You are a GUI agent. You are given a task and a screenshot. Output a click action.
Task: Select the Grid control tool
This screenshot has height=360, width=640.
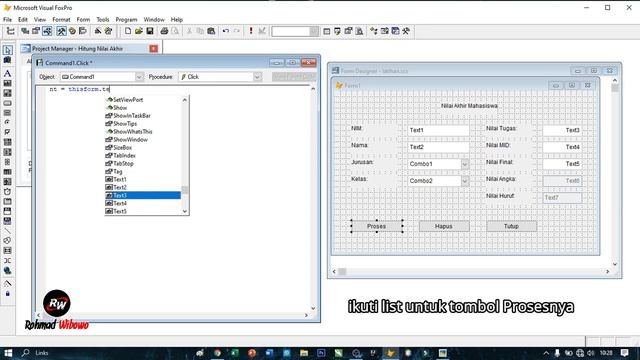coord(7,172)
